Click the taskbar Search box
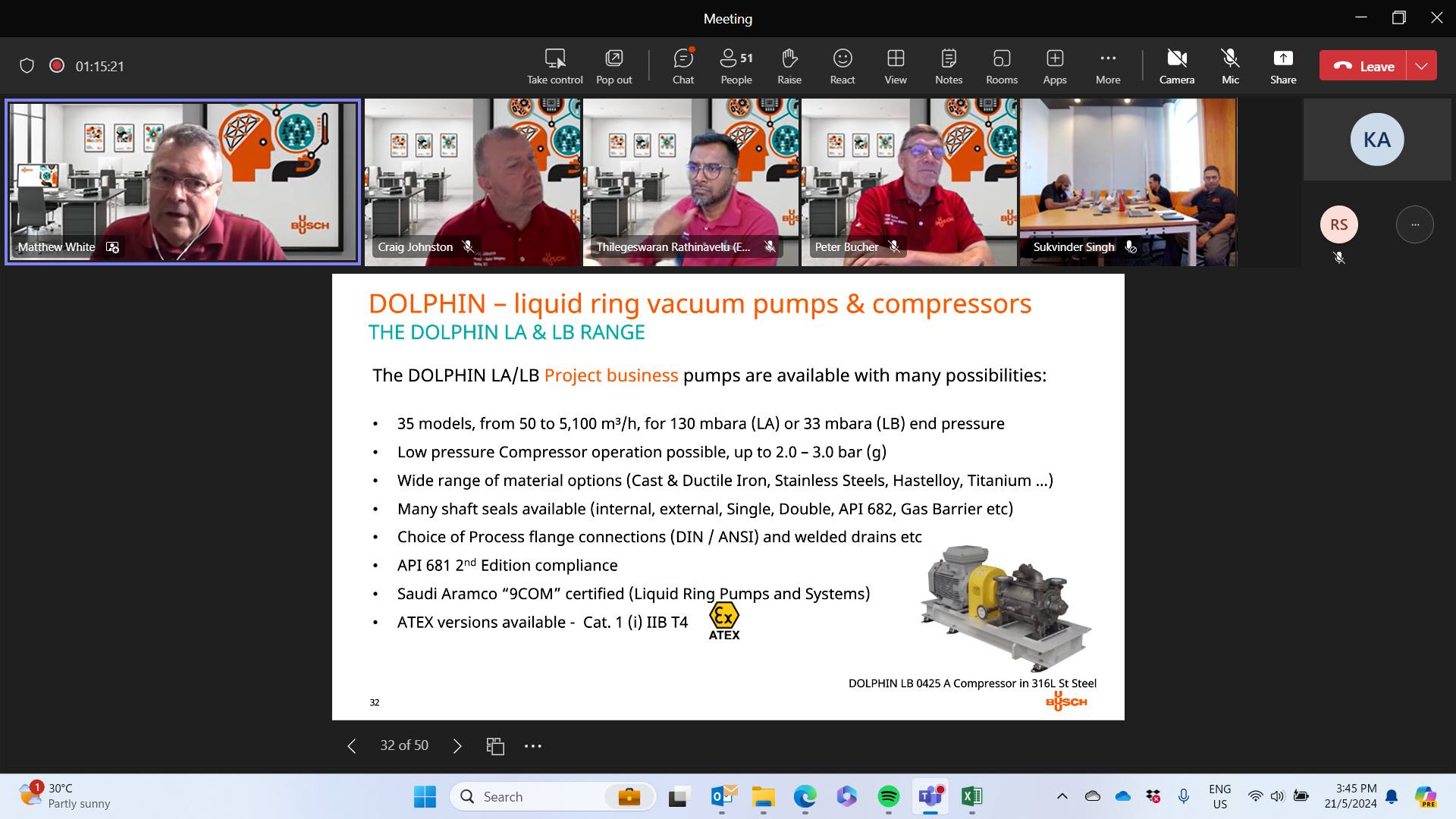This screenshot has width=1456, height=819. (x=553, y=797)
